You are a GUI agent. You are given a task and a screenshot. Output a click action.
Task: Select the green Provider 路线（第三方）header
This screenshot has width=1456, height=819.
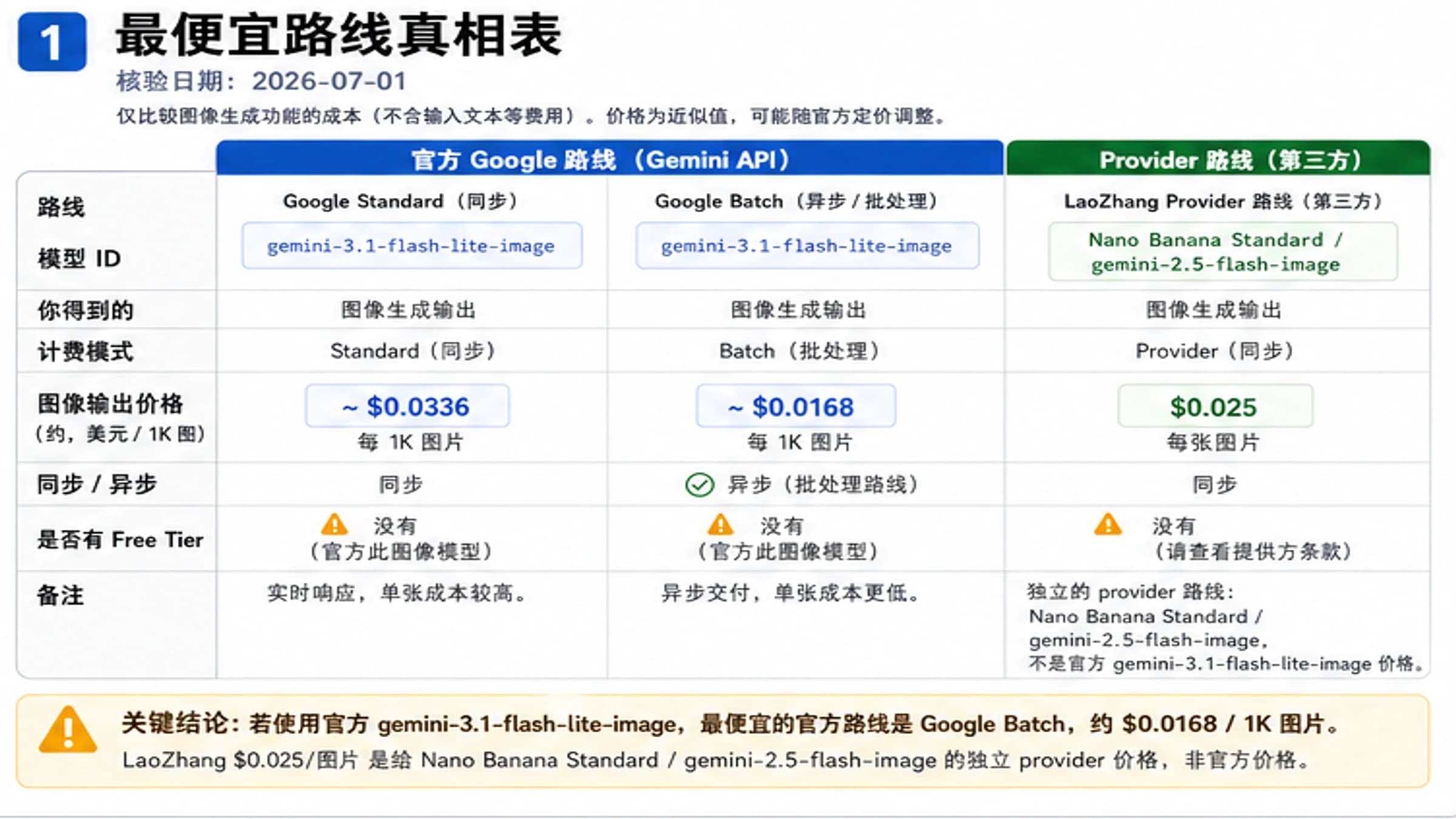(1218, 159)
